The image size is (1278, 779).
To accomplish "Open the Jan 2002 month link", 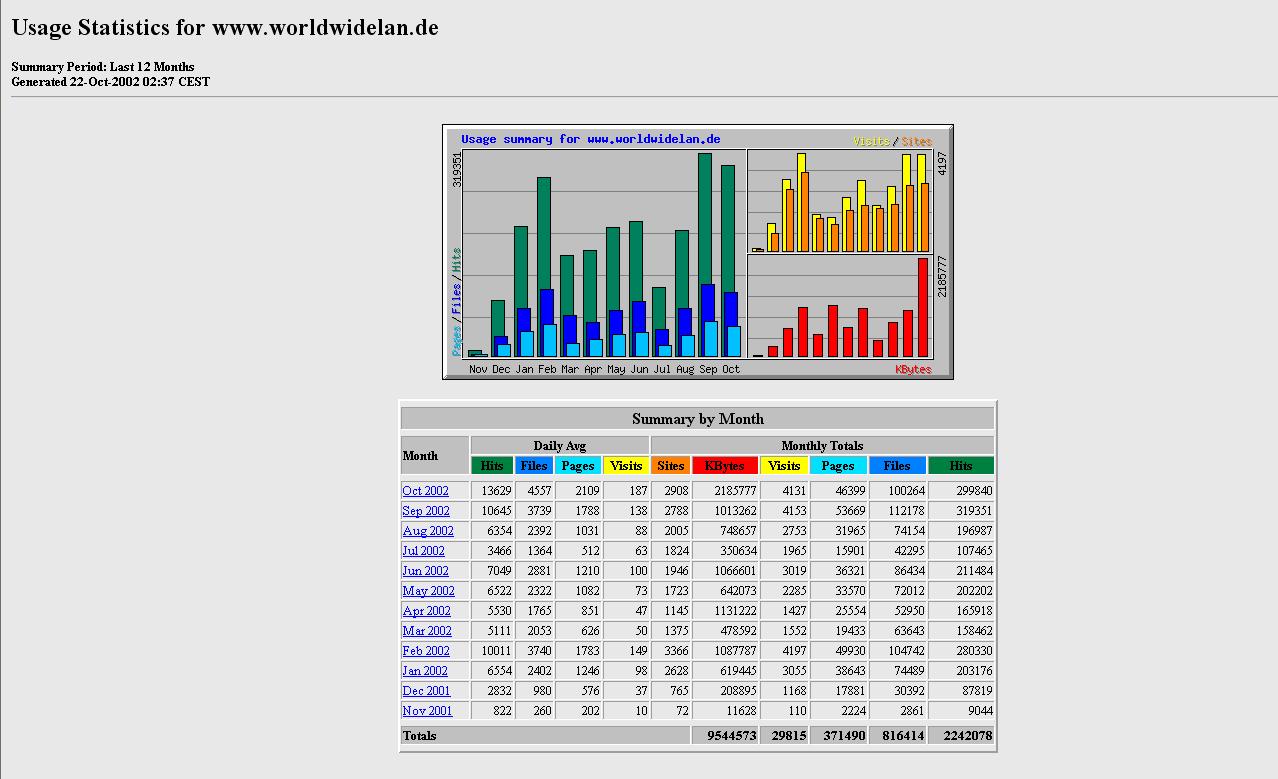I will 424,671.
